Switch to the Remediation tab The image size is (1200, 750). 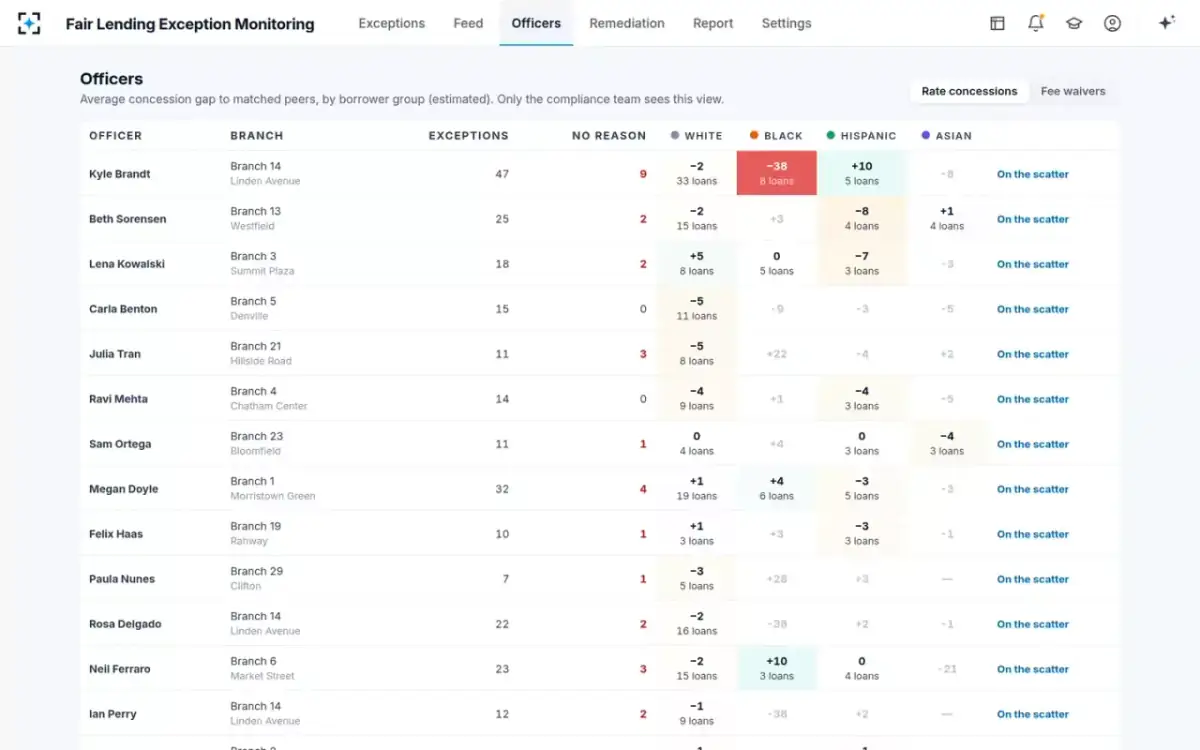[627, 23]
